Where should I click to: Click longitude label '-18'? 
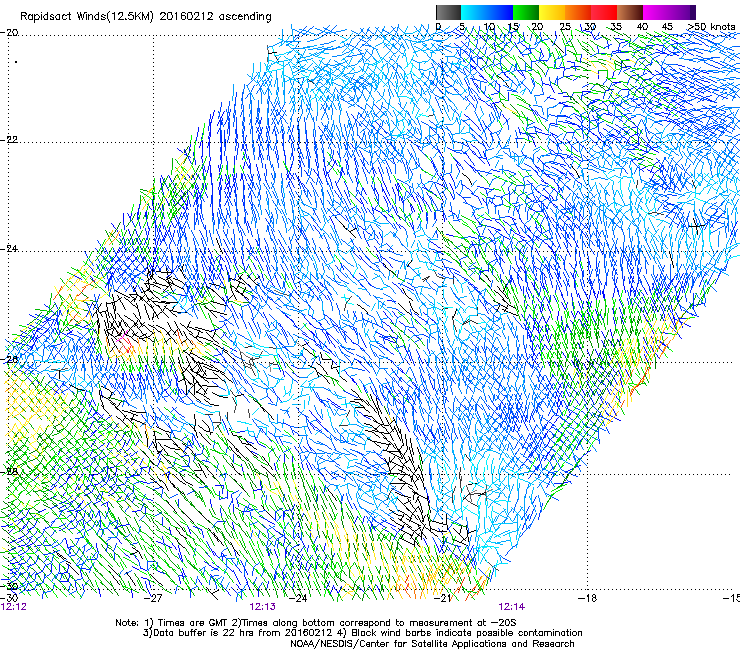[587, 598]
